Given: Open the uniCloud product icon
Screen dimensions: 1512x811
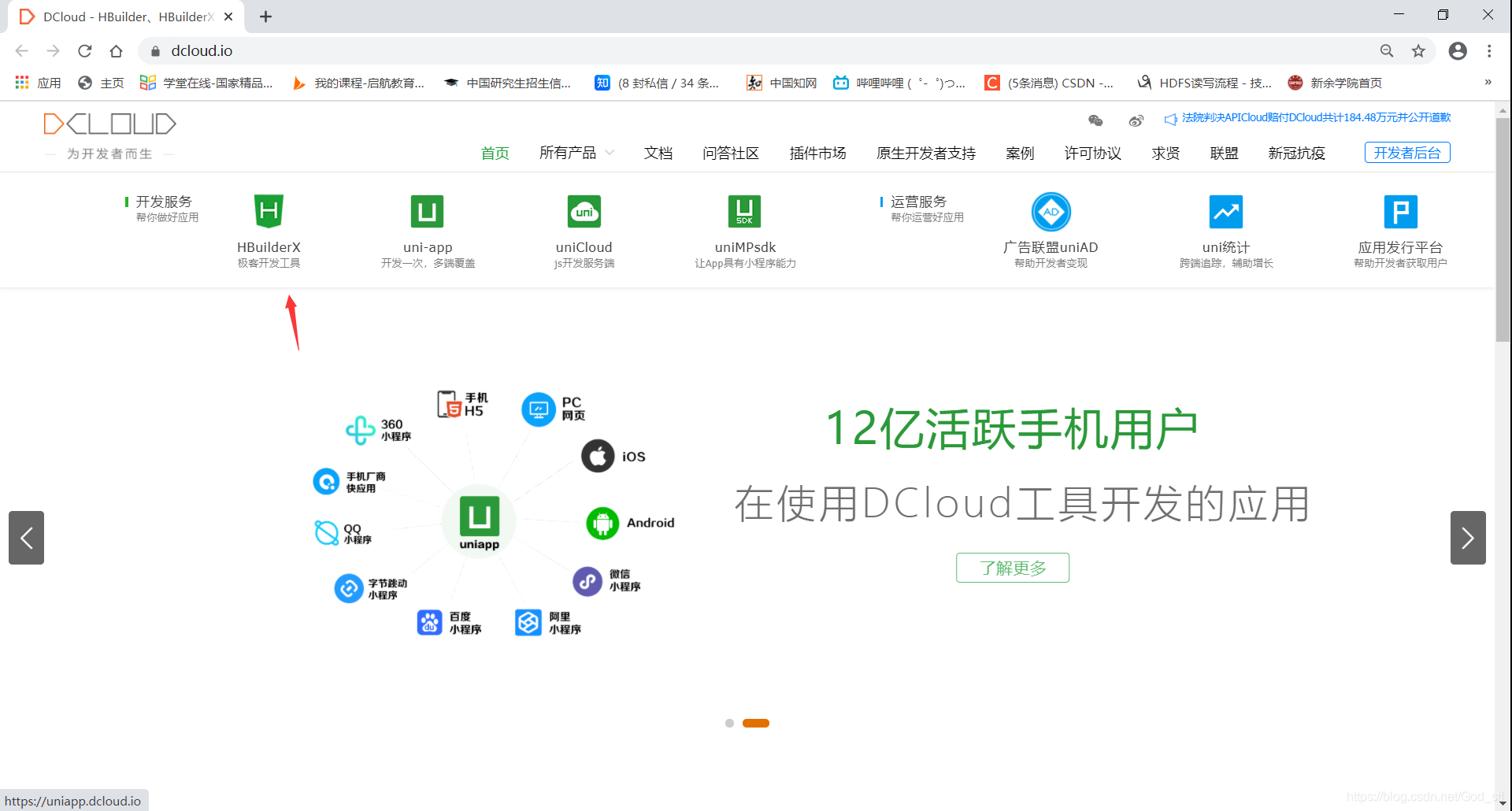Looking at the screenshot, I should [584, 211].
